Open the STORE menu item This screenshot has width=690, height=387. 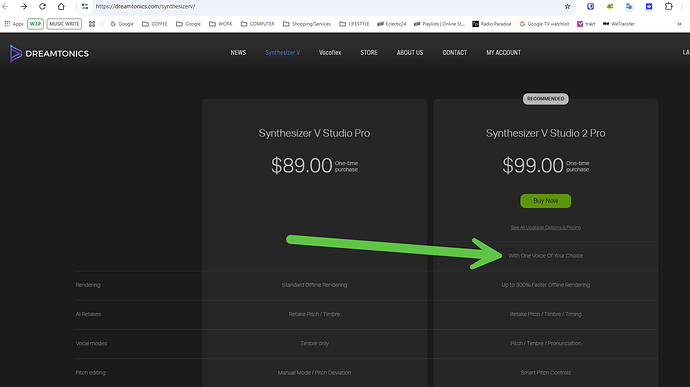pos(369,53)
